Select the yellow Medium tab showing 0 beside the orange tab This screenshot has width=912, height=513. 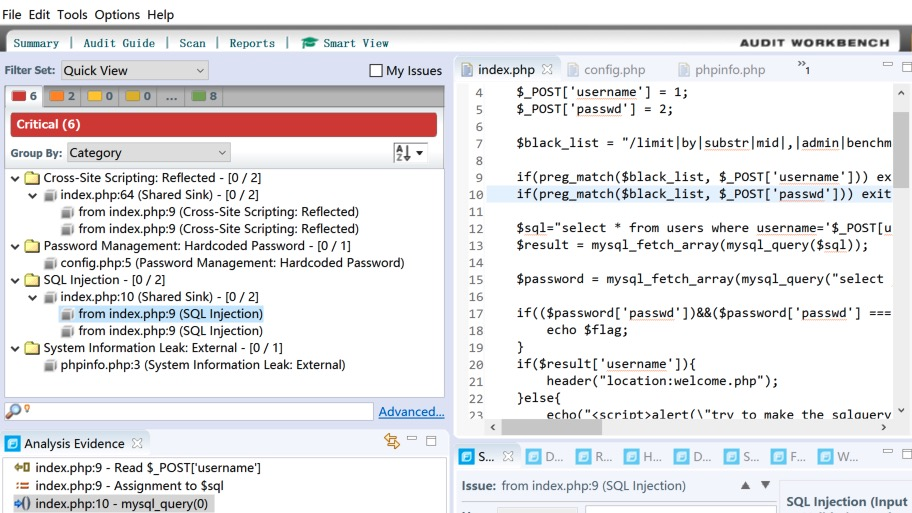point(100,96)
